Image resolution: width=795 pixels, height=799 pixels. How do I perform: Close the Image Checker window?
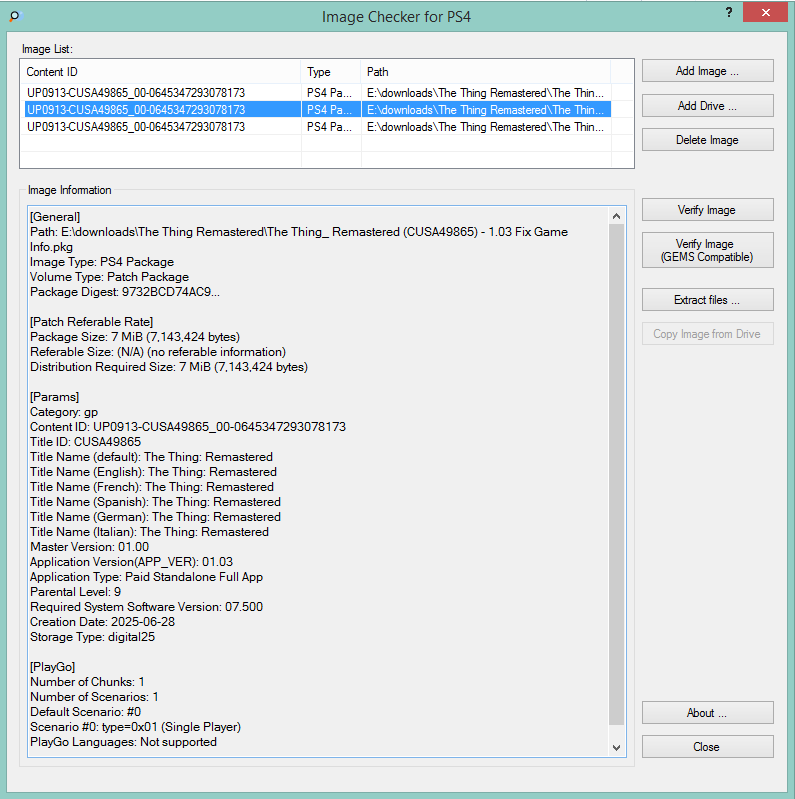[x=765, y=13]
